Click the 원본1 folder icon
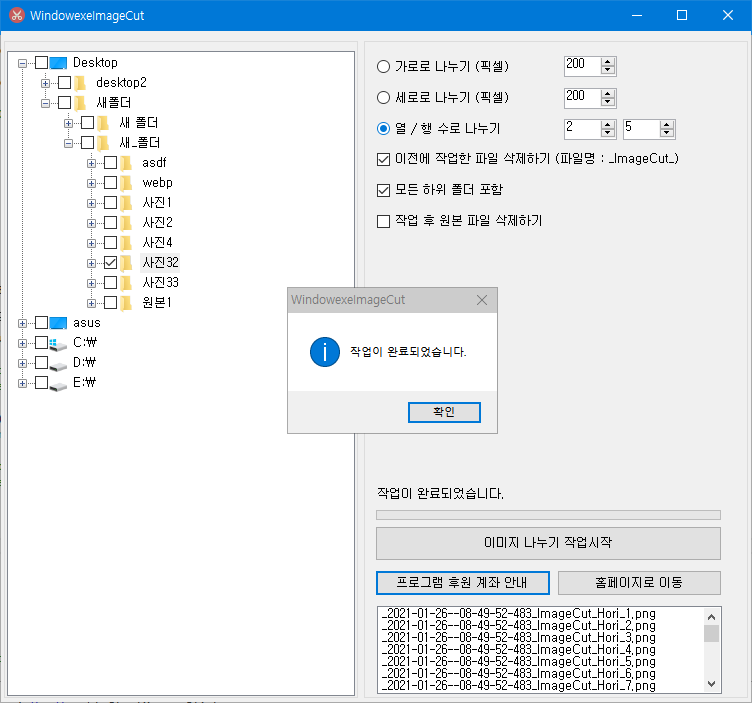752x703 pixels. (x=126, y=303)
